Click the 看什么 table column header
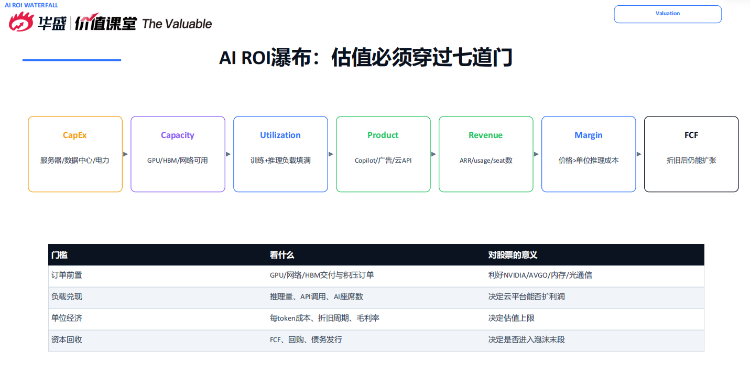This screenshot has height=382, width=750. click(x=281, y=255)
